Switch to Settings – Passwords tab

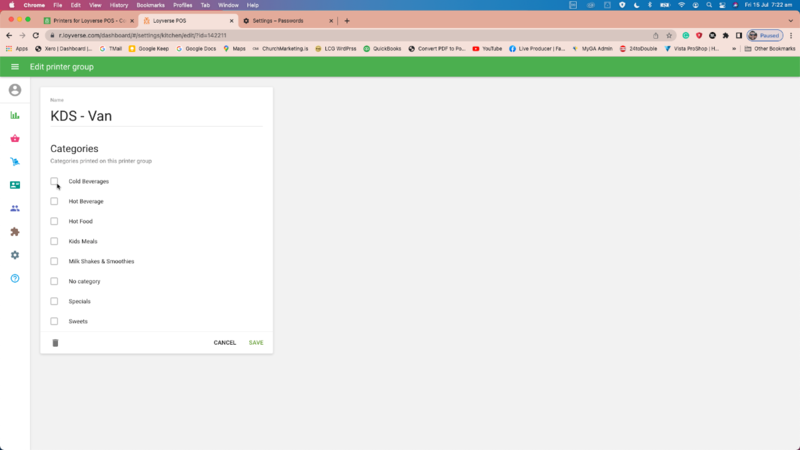point(287,21)
